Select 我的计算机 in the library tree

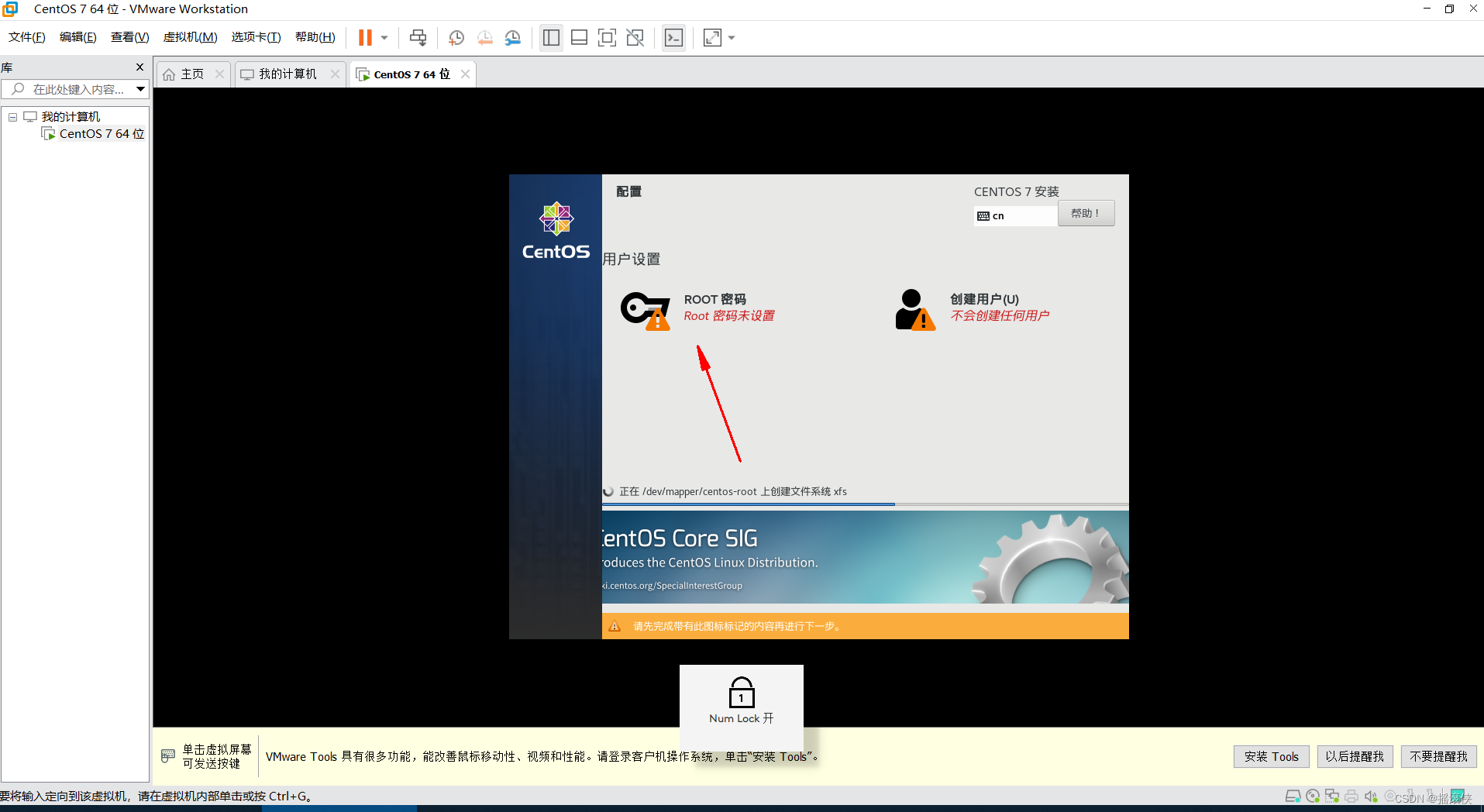71,117
